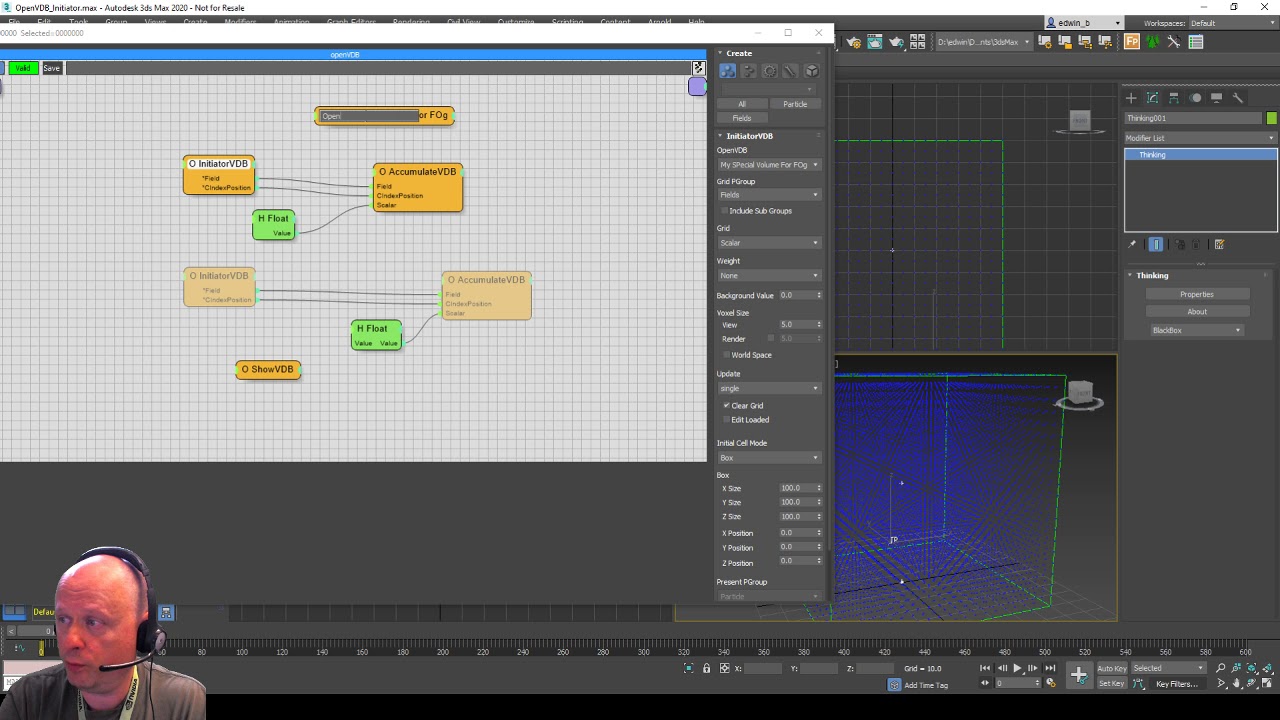Open the Create command panel plus tab

coord(1131,98)
